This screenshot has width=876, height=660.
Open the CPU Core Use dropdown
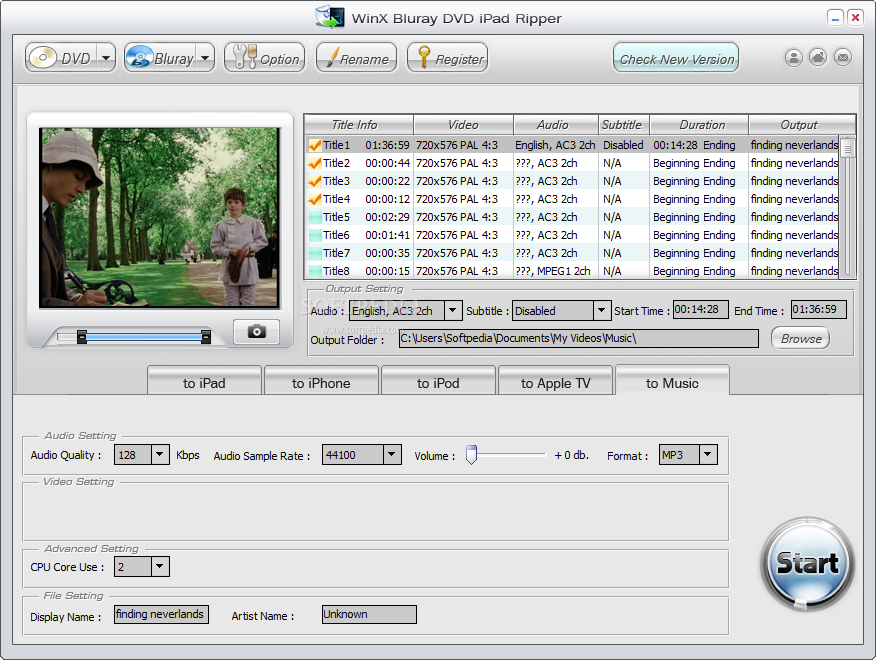[x=160, y=567]
